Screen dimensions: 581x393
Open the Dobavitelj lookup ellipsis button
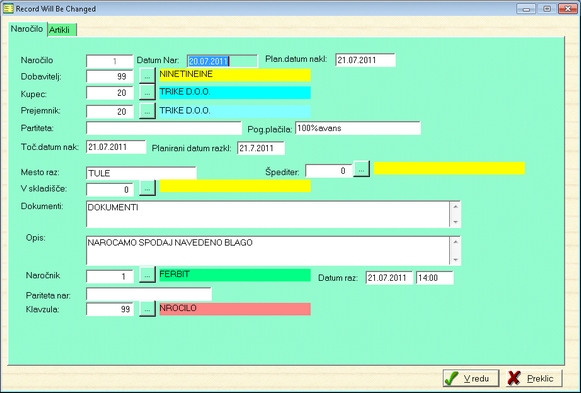(x=147, y=76)
